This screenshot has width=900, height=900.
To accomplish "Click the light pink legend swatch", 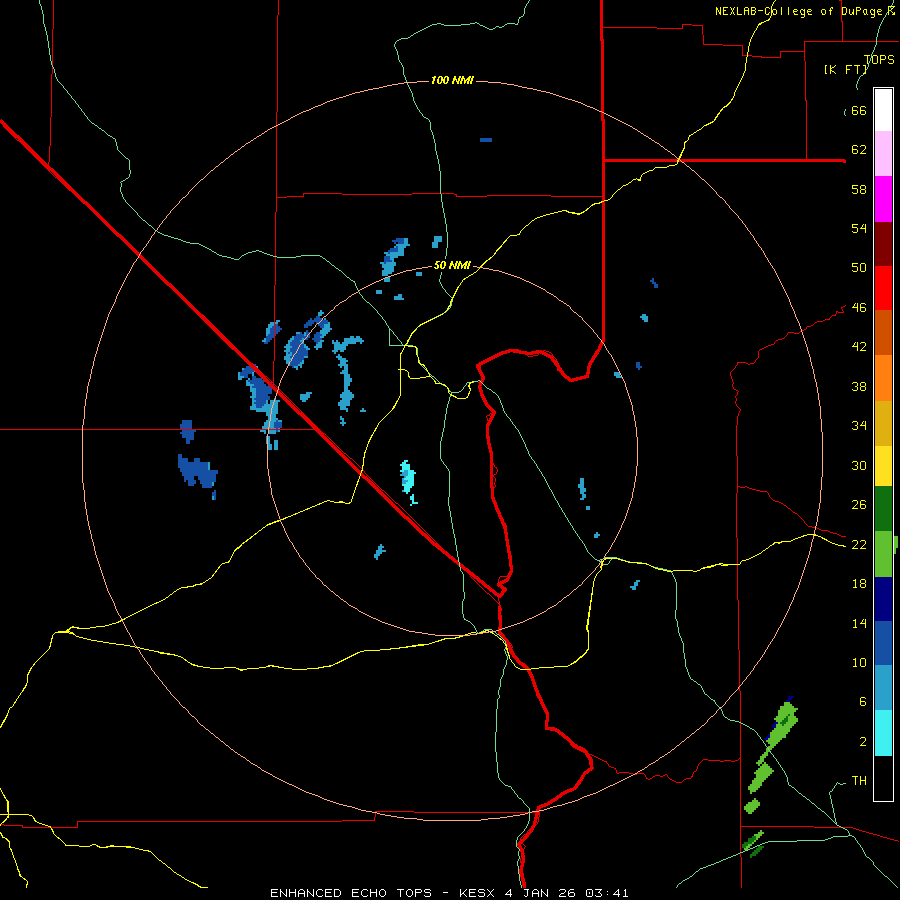I will (x=883, y=154).
